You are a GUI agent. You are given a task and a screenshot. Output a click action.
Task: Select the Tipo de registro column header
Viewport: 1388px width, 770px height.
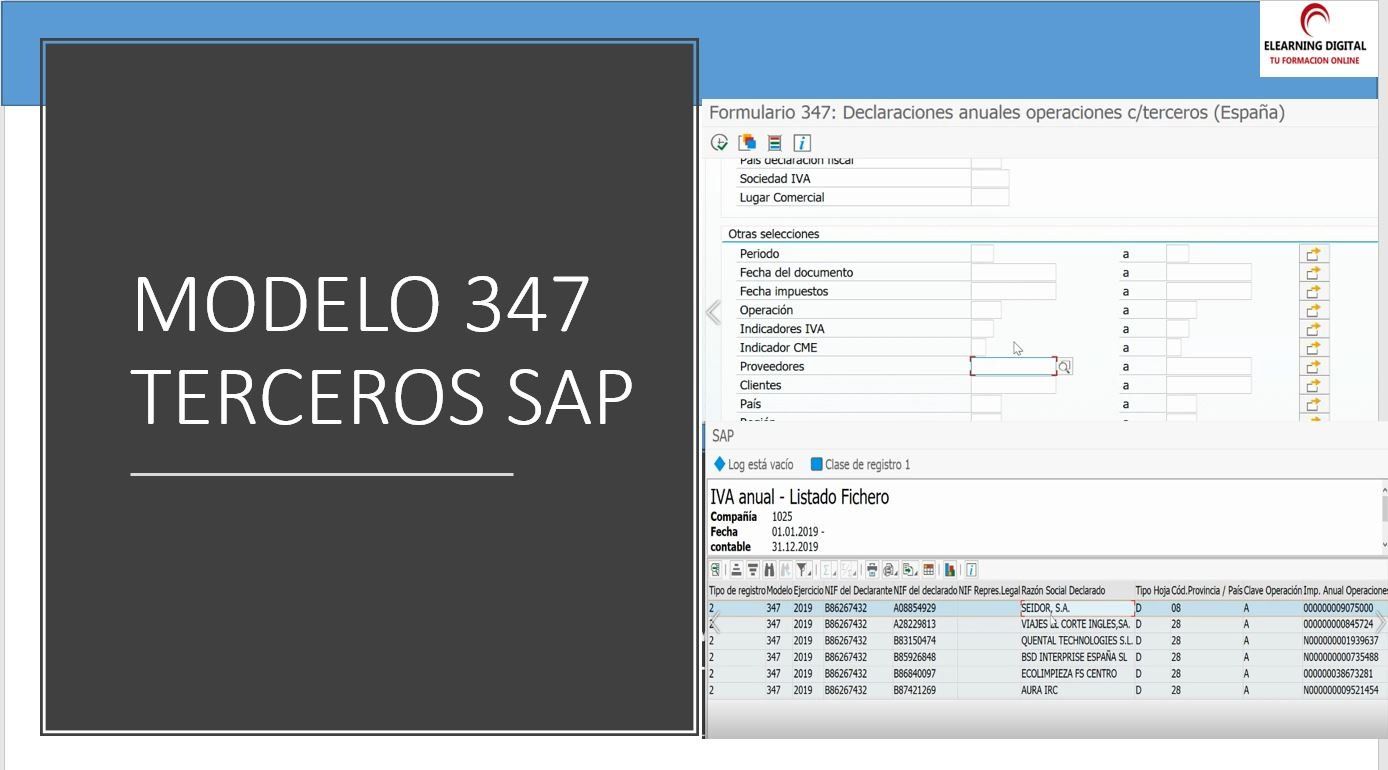[737, 591]
